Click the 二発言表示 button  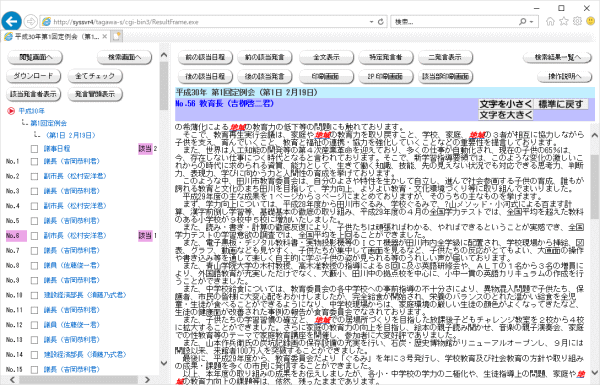(x=445, y=57)
